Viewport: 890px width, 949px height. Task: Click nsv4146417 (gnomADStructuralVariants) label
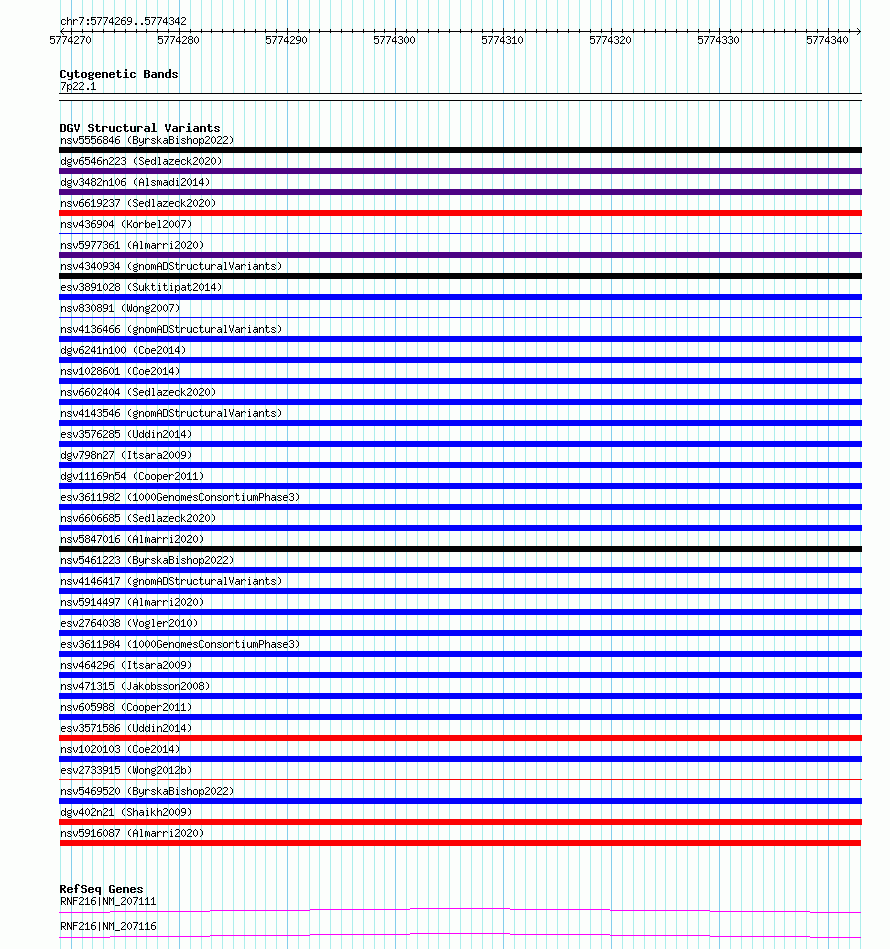click(x=171, y=581)
